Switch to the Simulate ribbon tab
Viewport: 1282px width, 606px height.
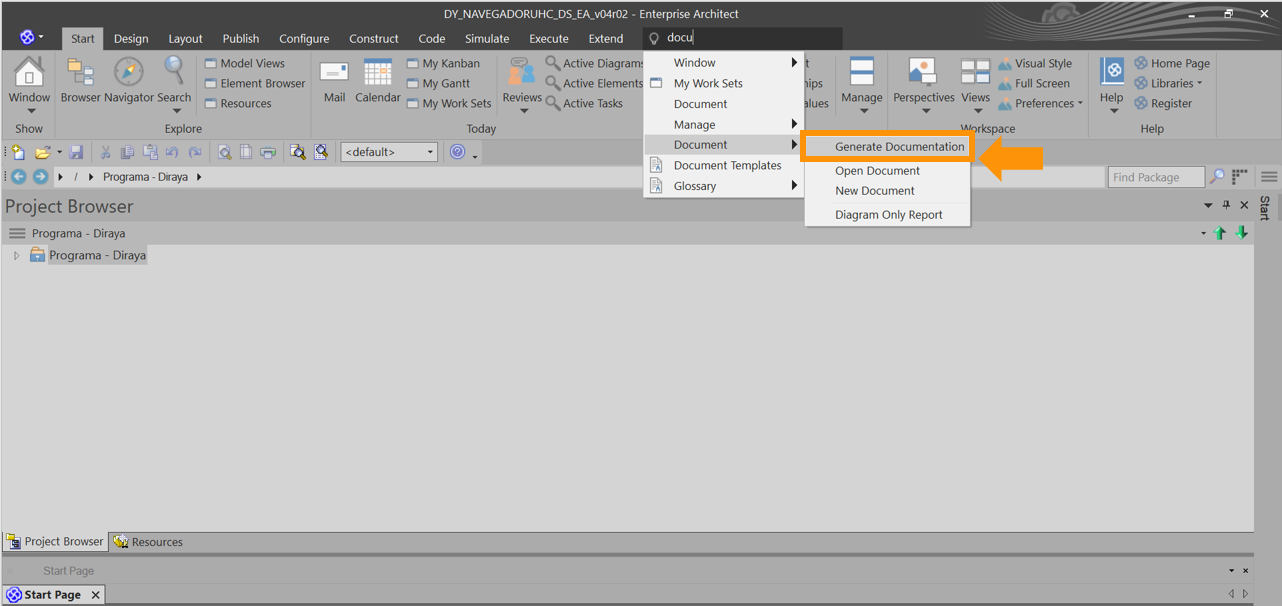click(487, 38)
